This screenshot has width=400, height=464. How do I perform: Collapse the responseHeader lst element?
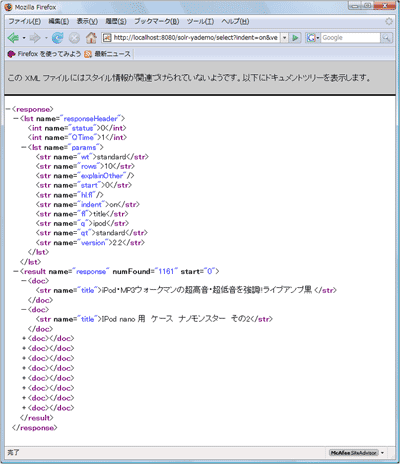click(x=16, y=119)
